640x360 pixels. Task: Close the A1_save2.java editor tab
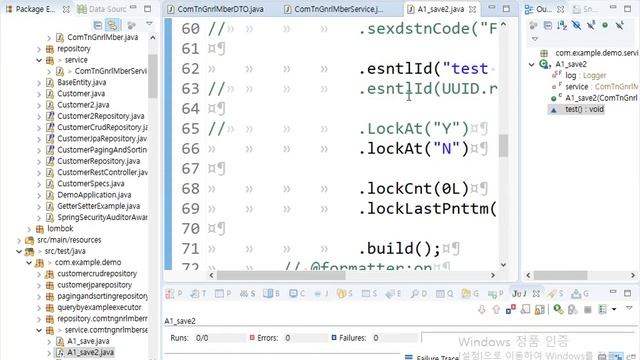coord(473,9)
